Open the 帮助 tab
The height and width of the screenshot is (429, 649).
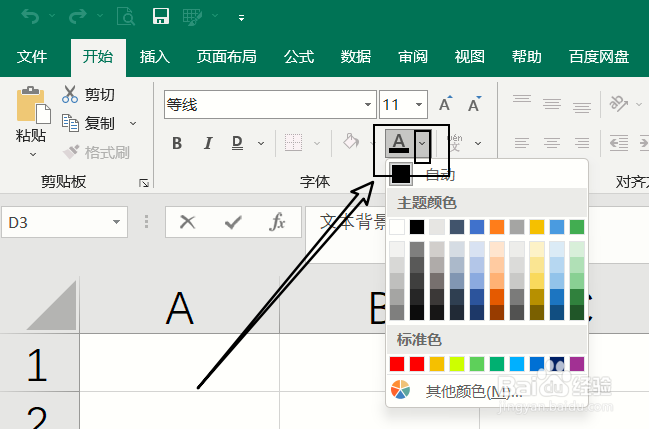click(x=526, y=57)
